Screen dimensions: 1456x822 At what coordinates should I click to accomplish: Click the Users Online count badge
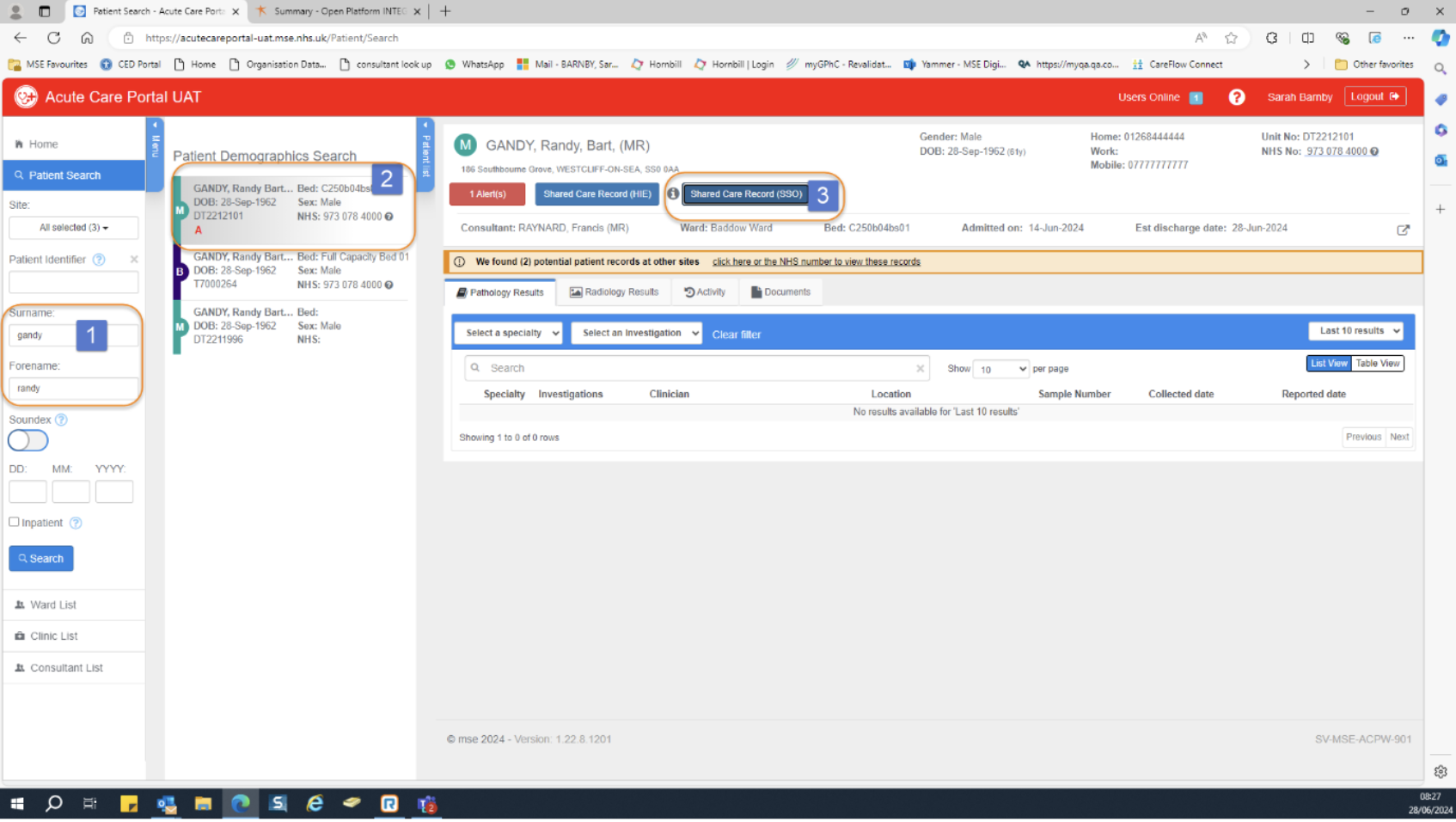(1196, 98)
